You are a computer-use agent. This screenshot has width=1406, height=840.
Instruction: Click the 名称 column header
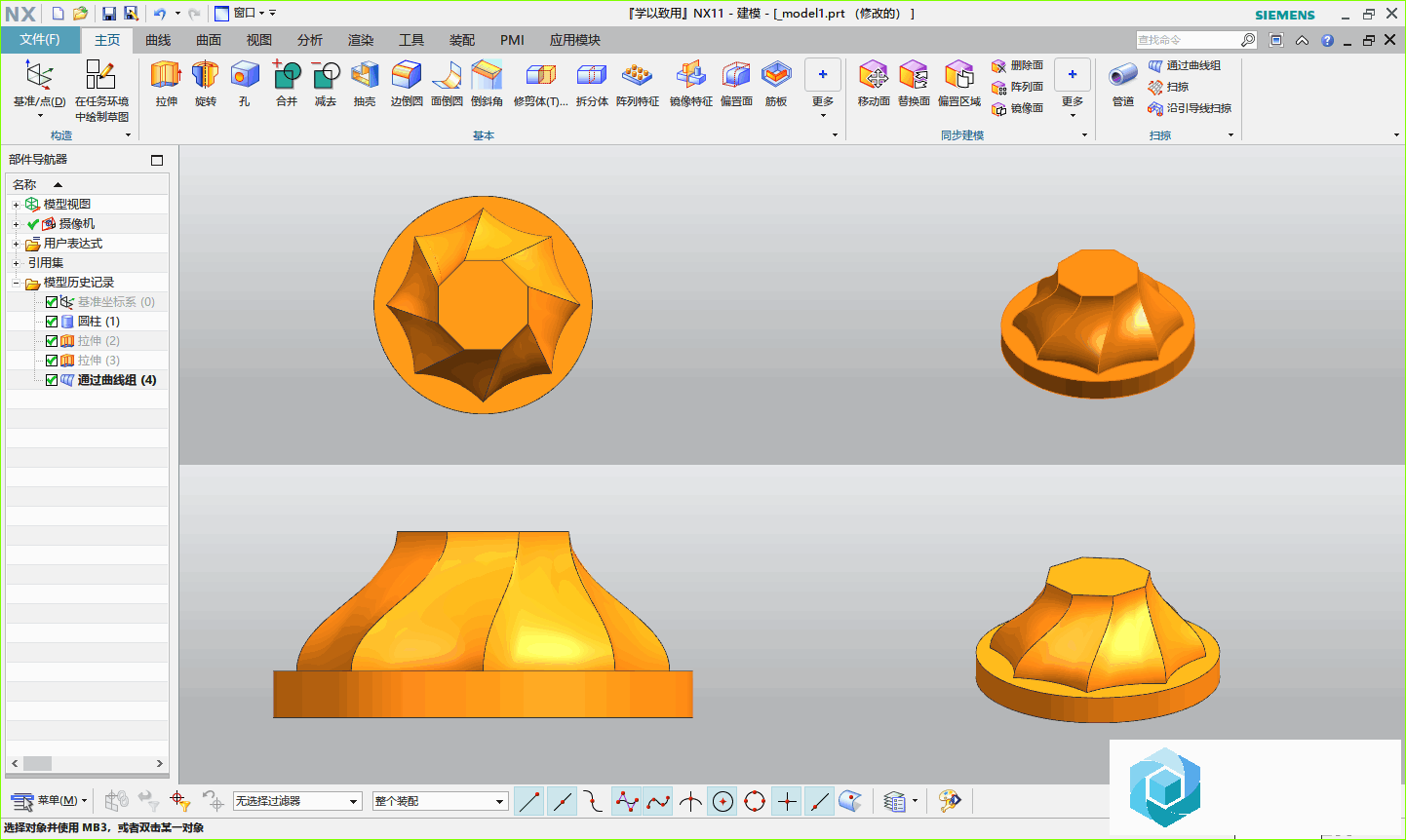pyautogui.click(x=87, y=184)
